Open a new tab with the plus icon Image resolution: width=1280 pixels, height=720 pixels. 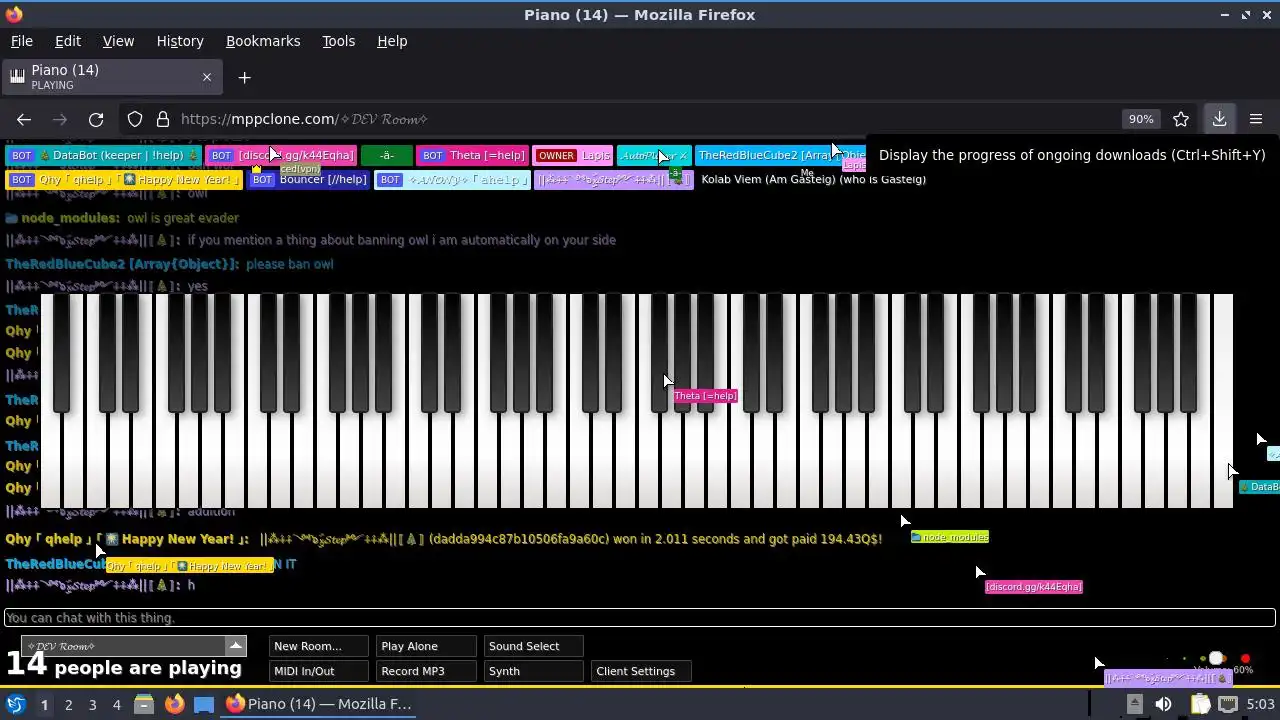(x=244, y=77)
